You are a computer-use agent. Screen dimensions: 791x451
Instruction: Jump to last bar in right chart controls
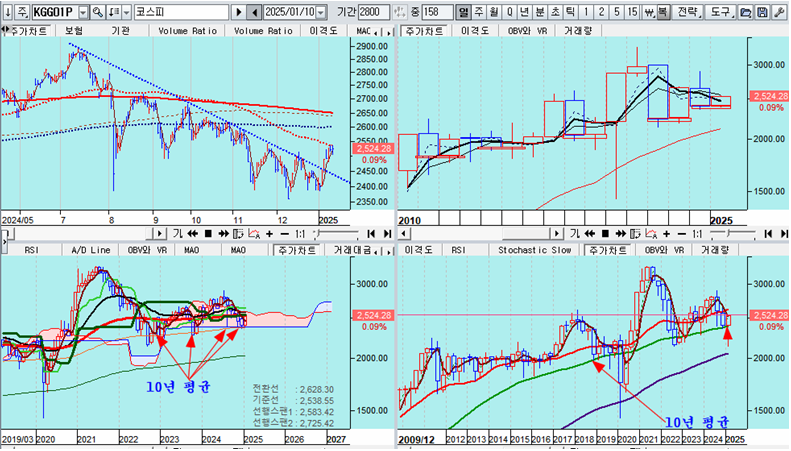click(x=784, y=234)
